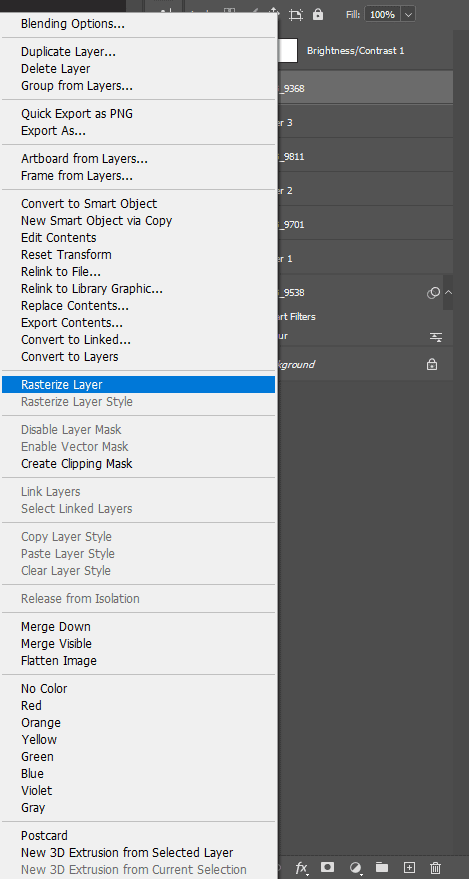The height and width of the screenshot is (879, 469).
Task: Toggle the Lock all padlock icon
Action: point(318,14)
